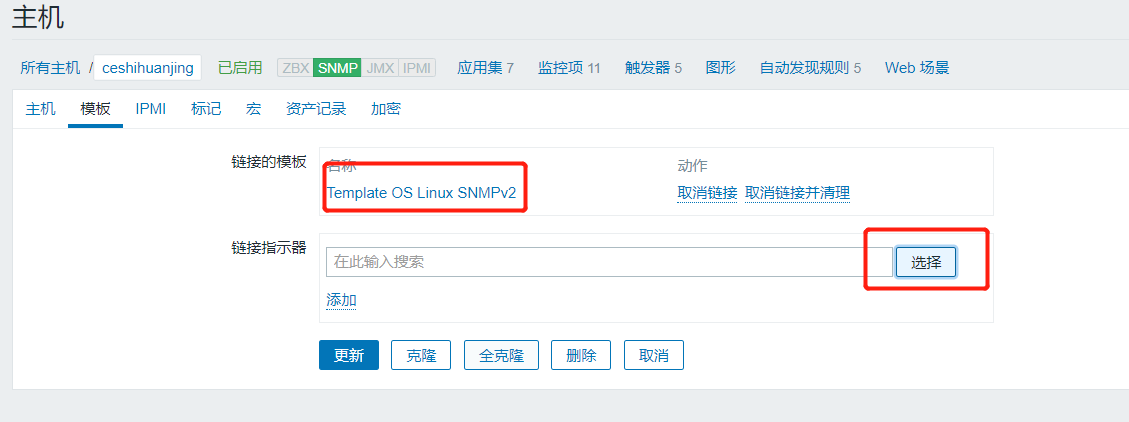Open 触发器 triggers list
The height and width of the screenshot is (422, 1129).
click(x=653, y=68)
